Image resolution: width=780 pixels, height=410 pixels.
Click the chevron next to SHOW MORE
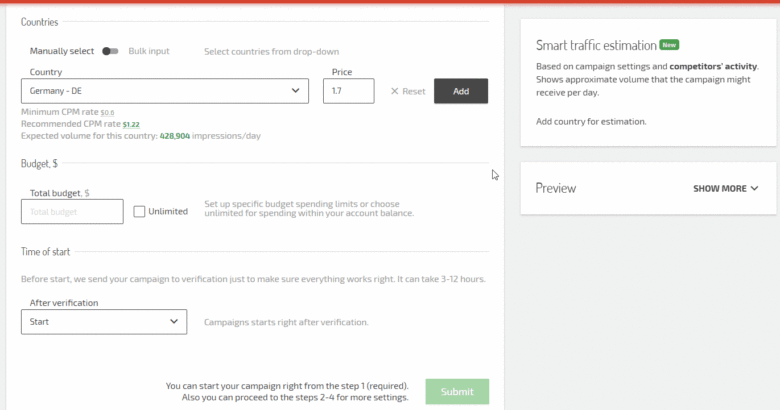[754, 188]
